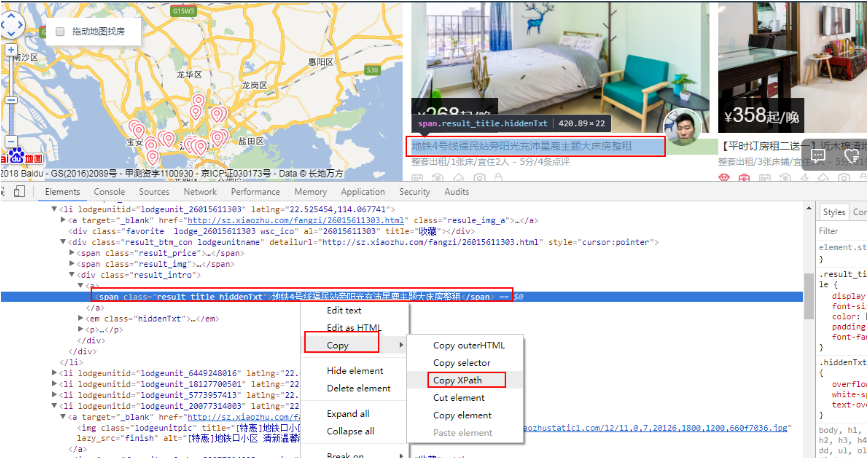Expand the li lodgeunit_6449248016 node

(54, 373)
